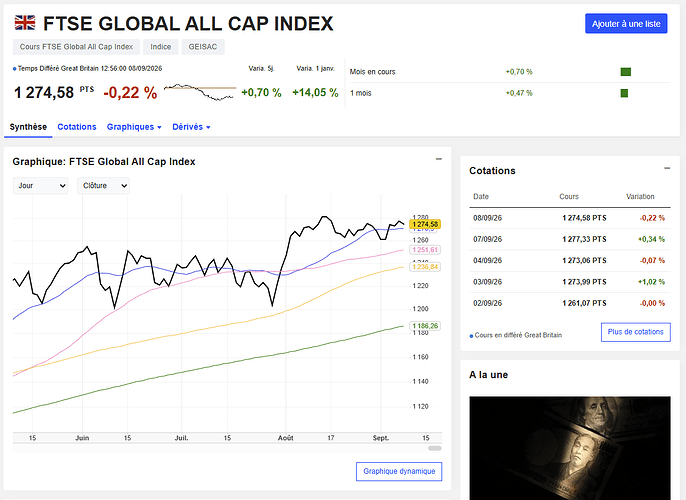Collapse the Graphique panel with minus icon

click(439, 159)
